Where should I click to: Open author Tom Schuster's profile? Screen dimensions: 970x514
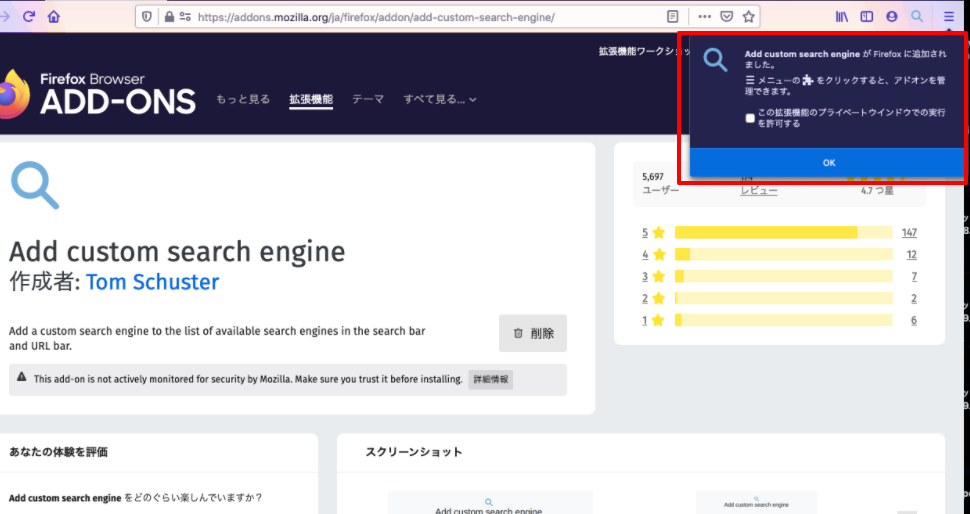click(x=152, y=282)
